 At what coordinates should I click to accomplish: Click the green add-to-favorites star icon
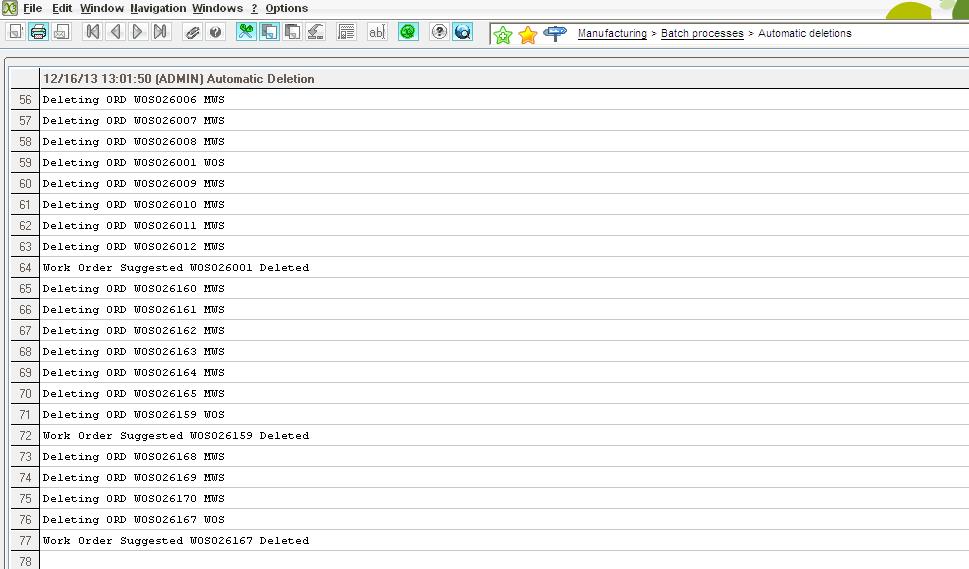pyautogui.click(x=503, y=35)
